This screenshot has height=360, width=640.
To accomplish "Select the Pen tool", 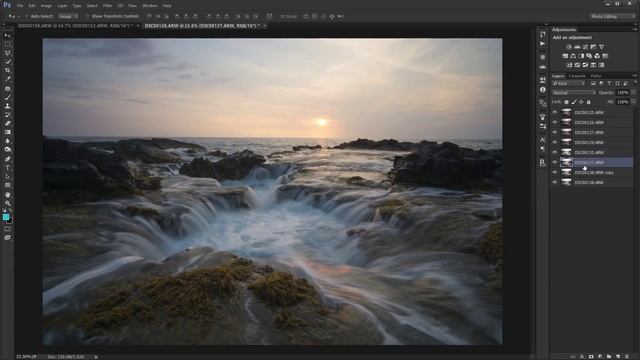I will click(7, 159).
